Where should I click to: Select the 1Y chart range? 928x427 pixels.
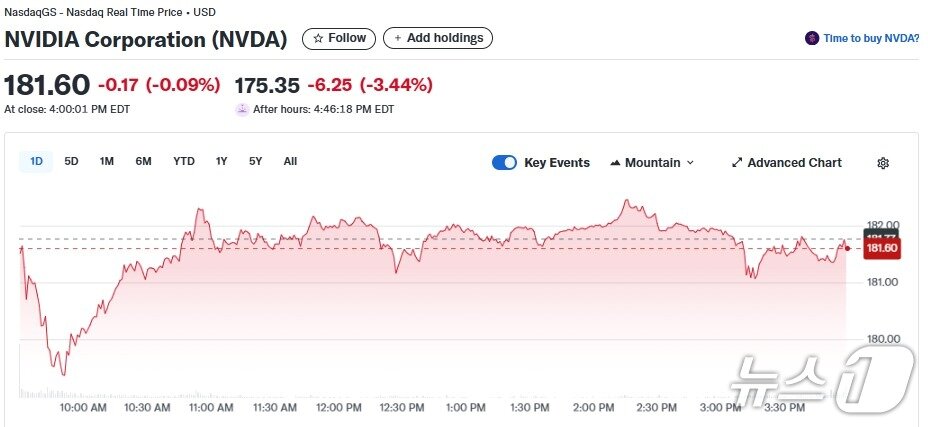click(x=222, y=161)
